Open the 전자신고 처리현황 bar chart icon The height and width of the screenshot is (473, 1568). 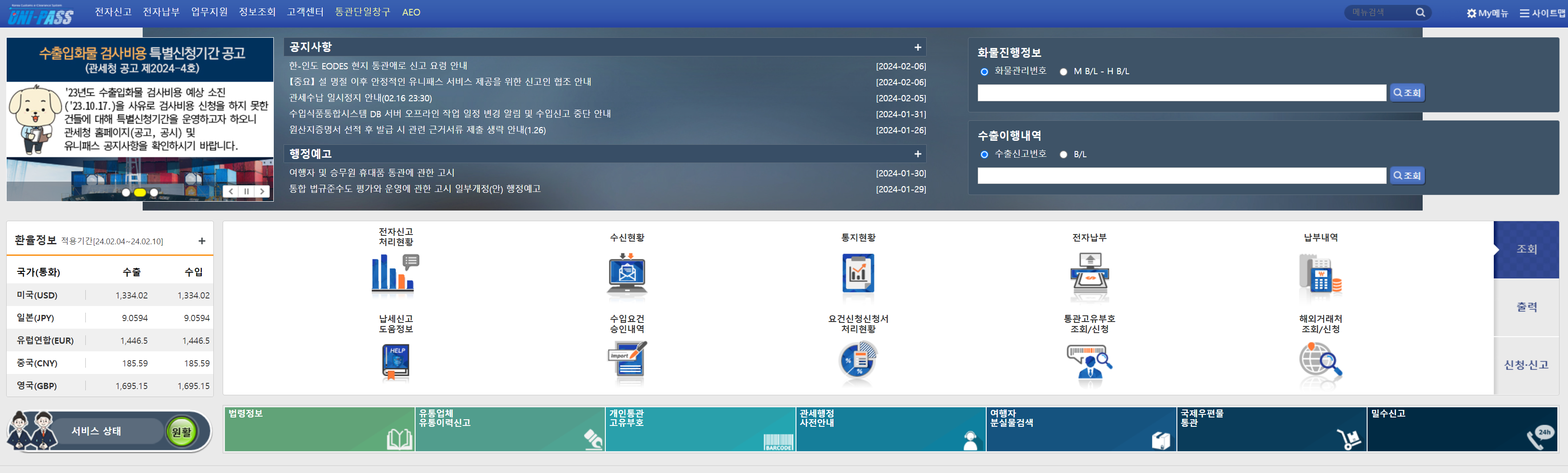[x=395, y=273]
